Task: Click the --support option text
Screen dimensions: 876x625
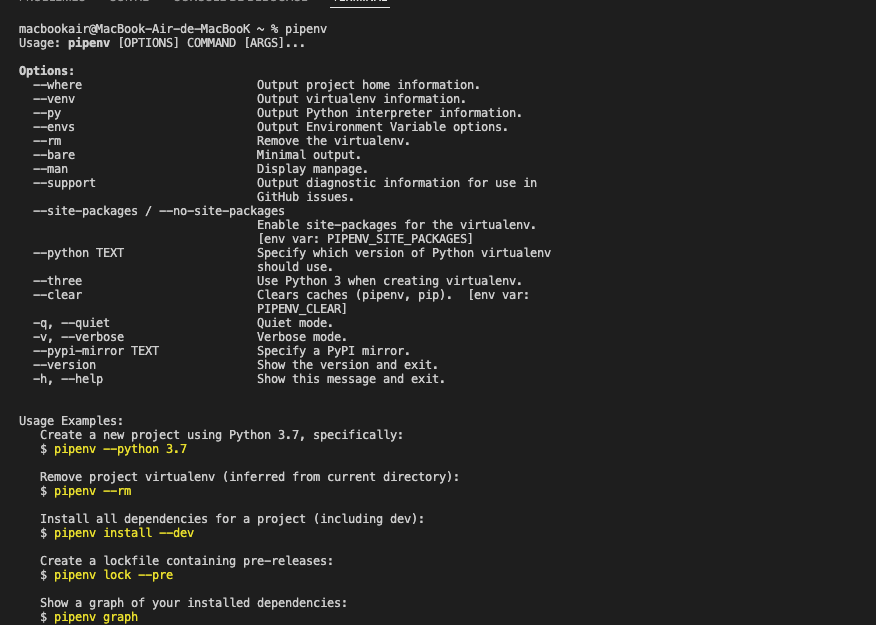Action: pos(64,183)
